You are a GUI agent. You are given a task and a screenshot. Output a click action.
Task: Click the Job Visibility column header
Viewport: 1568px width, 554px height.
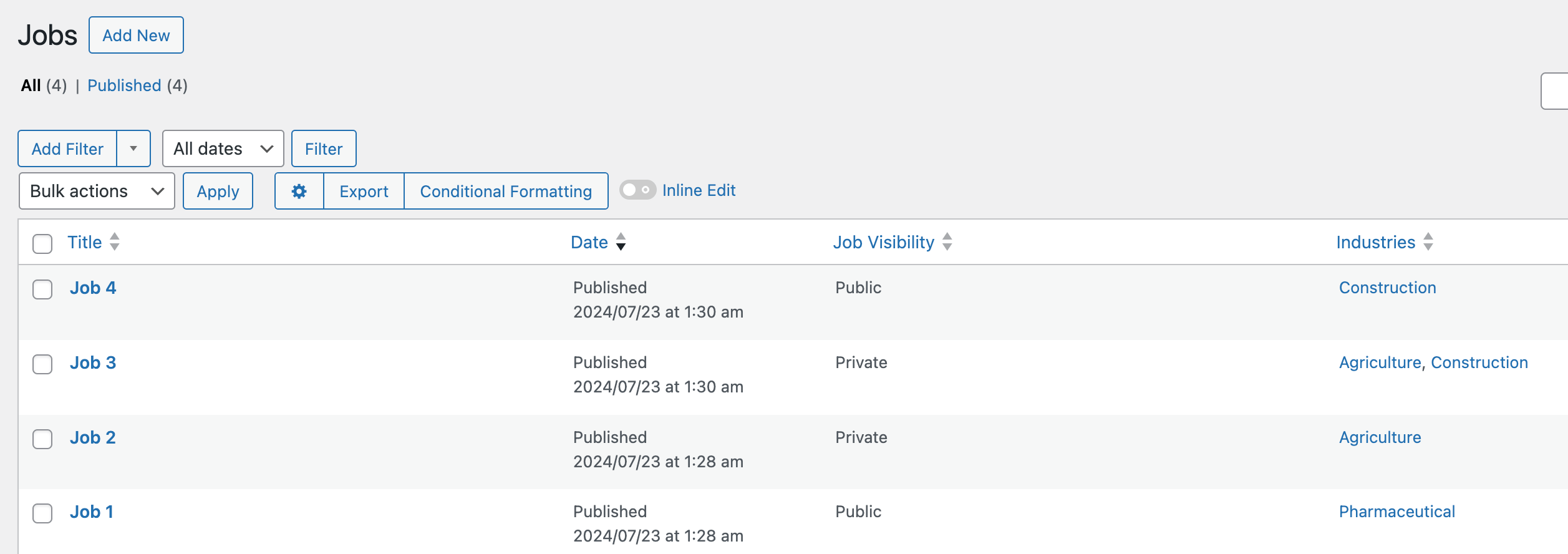[x=884, y=242]
